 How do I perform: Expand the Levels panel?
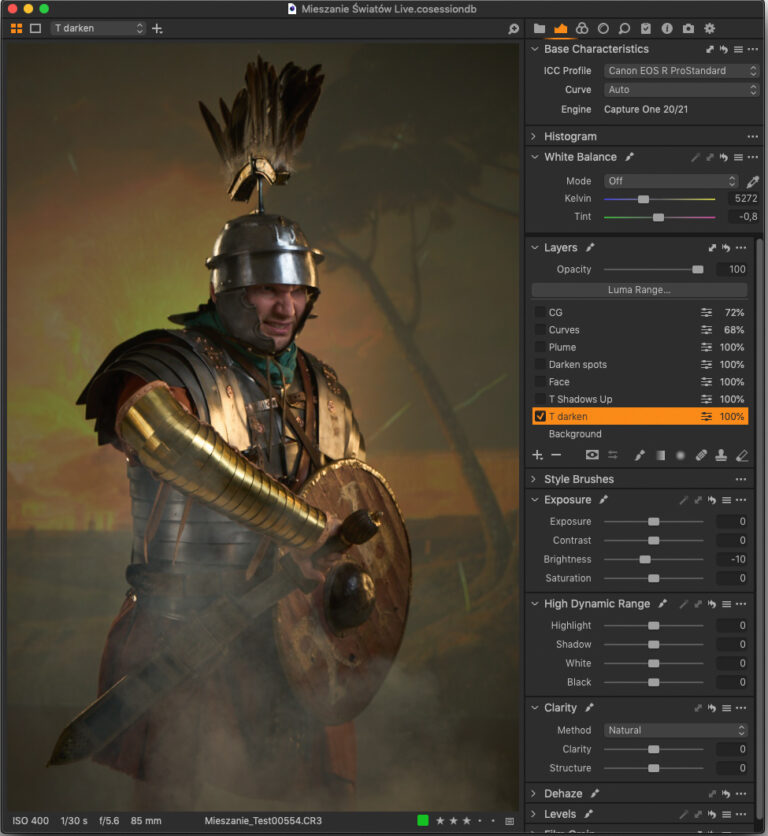click(533, 814)
